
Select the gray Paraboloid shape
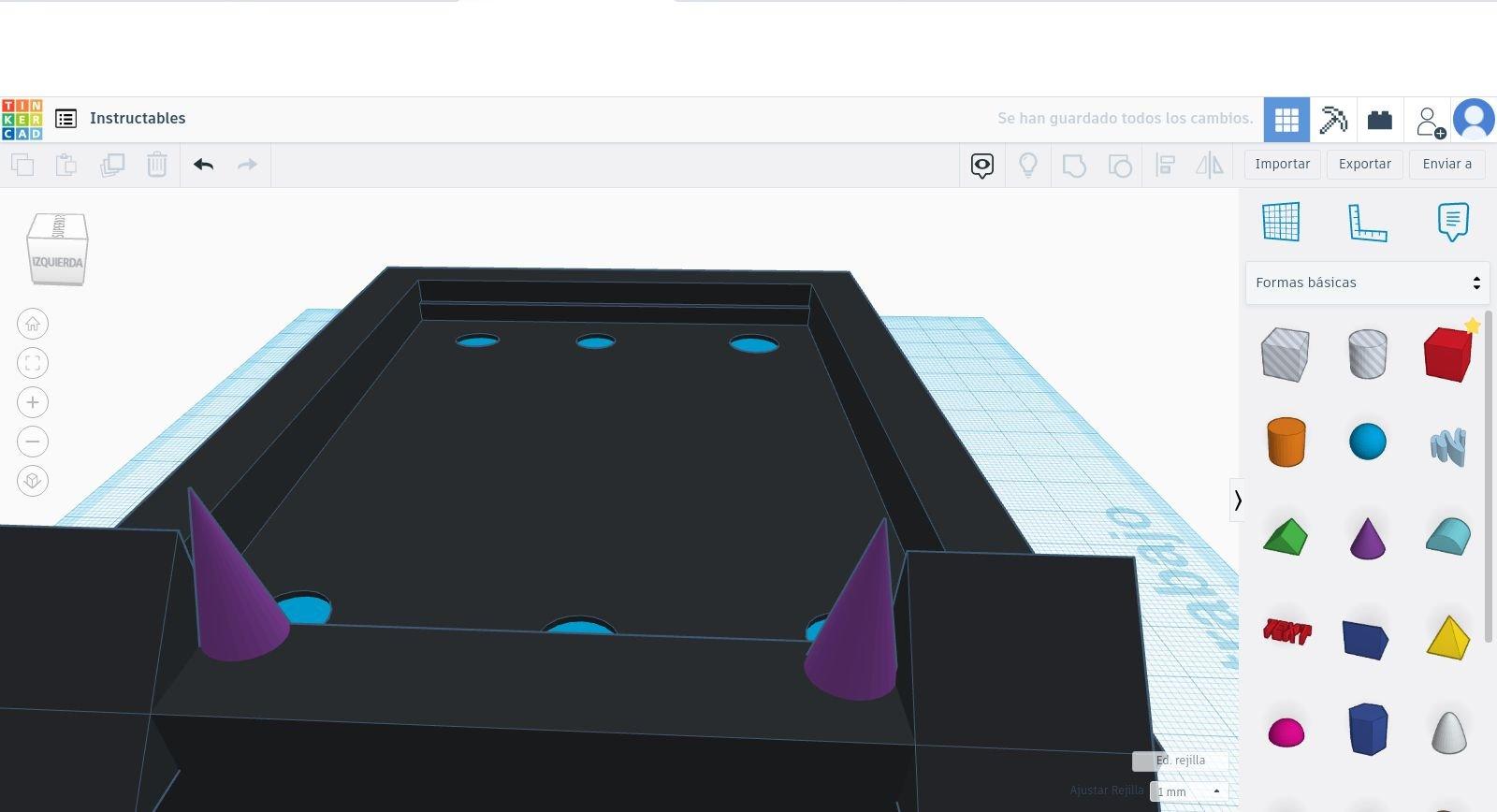(x=1448, y=732)
